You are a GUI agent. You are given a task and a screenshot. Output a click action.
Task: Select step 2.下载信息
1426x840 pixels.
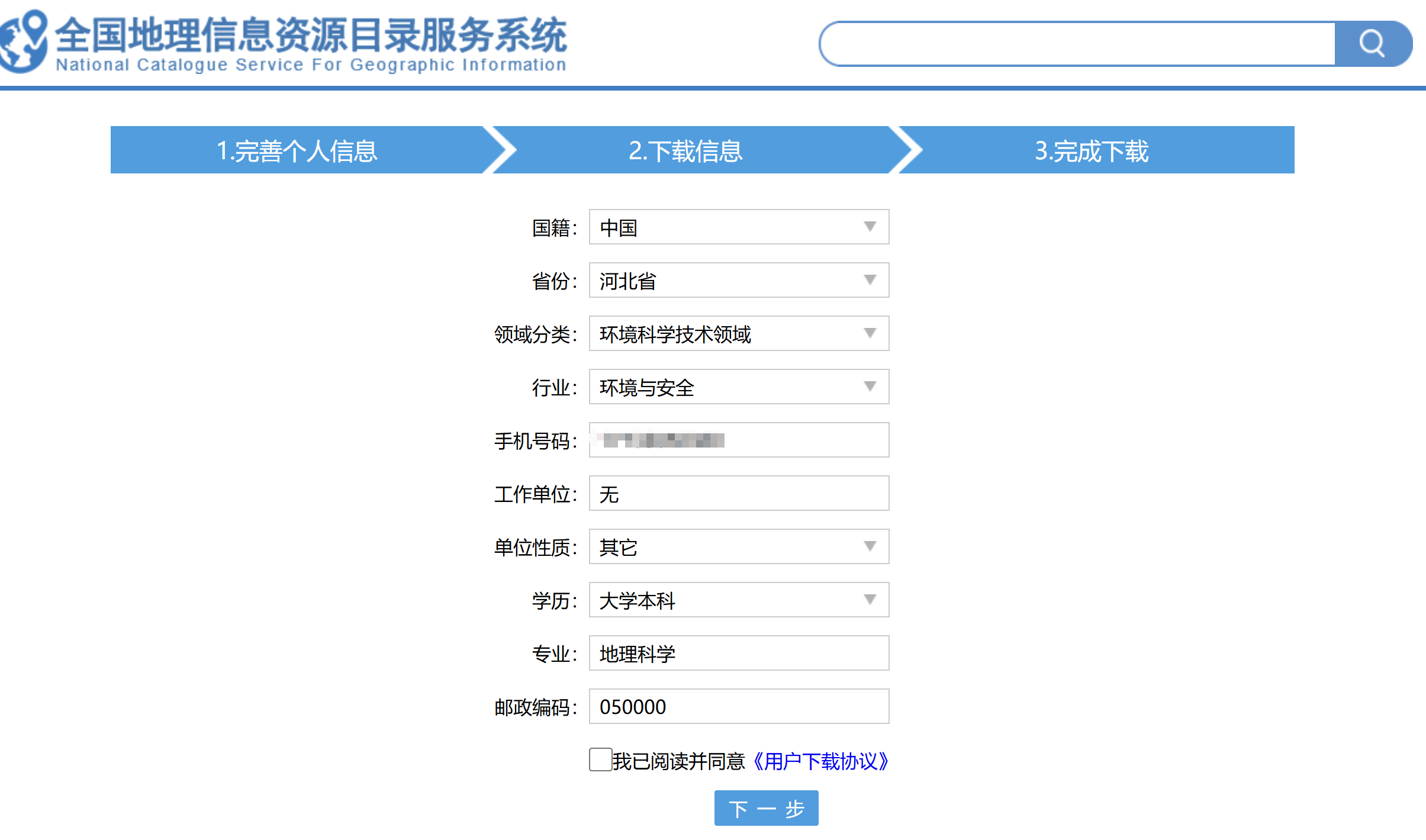685,150
